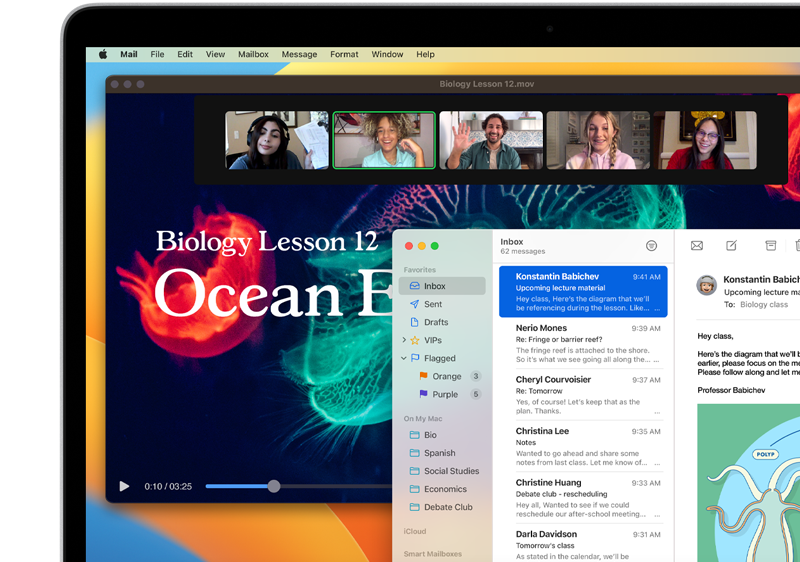
Task: Click the filter messages icon in Inbox header
Action: tap(651, 246)
